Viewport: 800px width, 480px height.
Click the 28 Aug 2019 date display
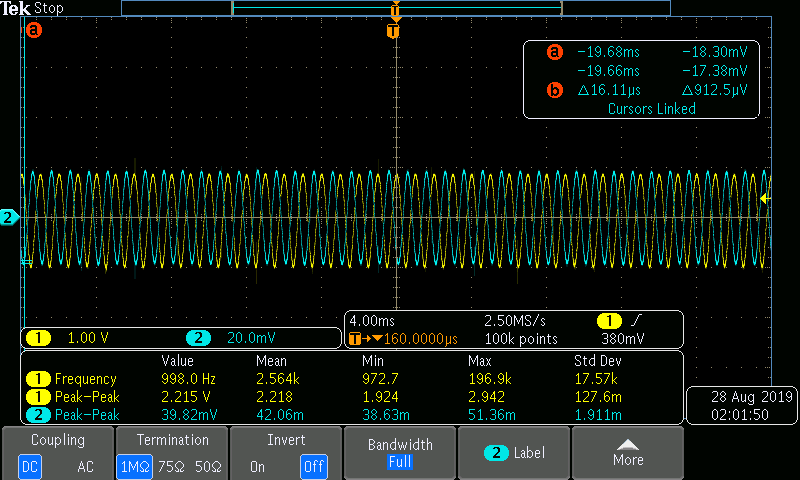[x=752, y=397]
